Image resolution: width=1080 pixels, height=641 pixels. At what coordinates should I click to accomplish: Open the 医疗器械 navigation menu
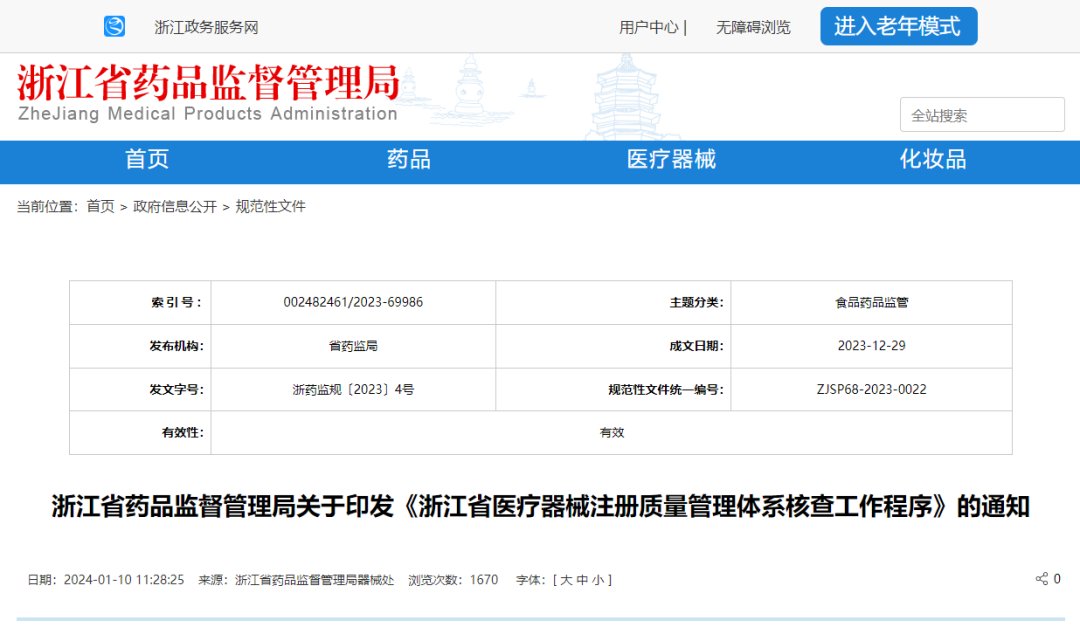coord(671,160)
